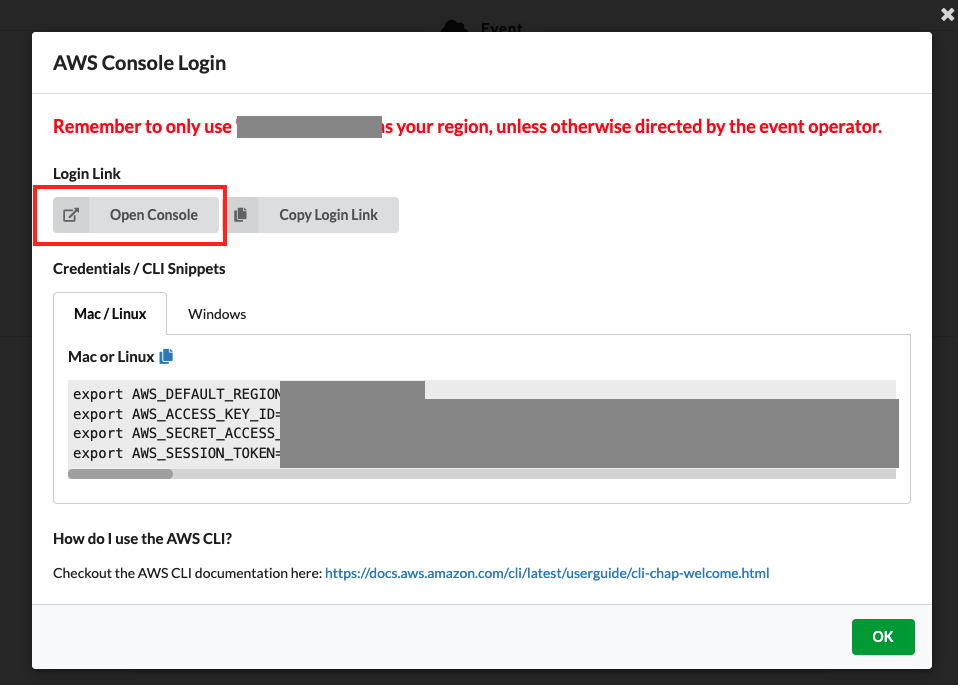Click the export AWS_DEFAULT_REGION line
Screen dimensions: 958x685
177,394
